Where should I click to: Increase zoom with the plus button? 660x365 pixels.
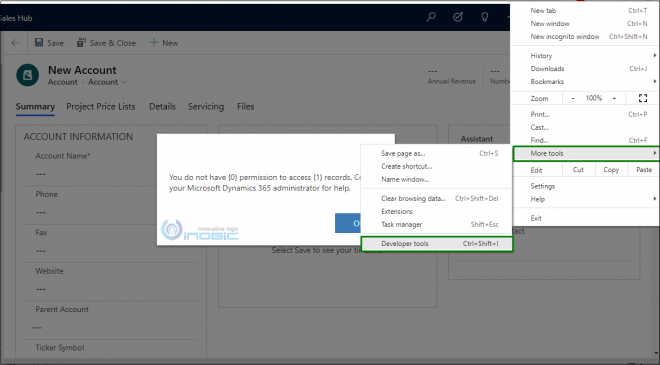point(614,98)
